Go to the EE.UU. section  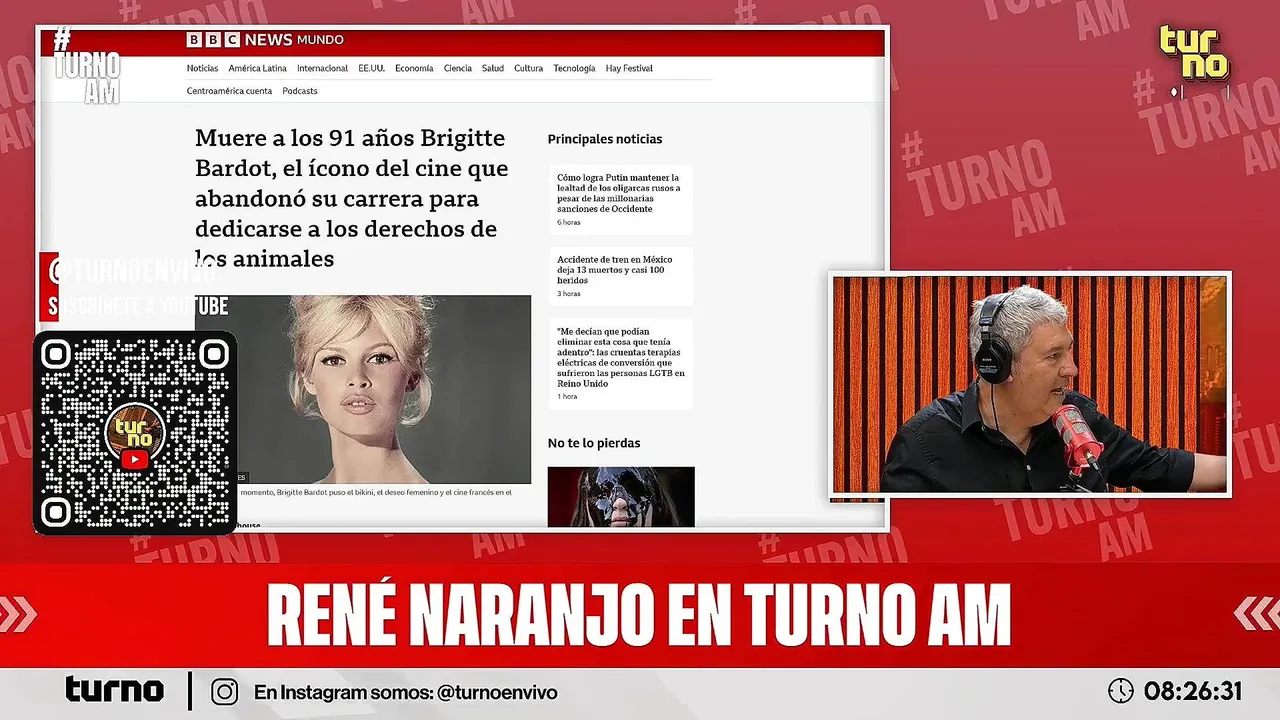[x=371, y=68]
